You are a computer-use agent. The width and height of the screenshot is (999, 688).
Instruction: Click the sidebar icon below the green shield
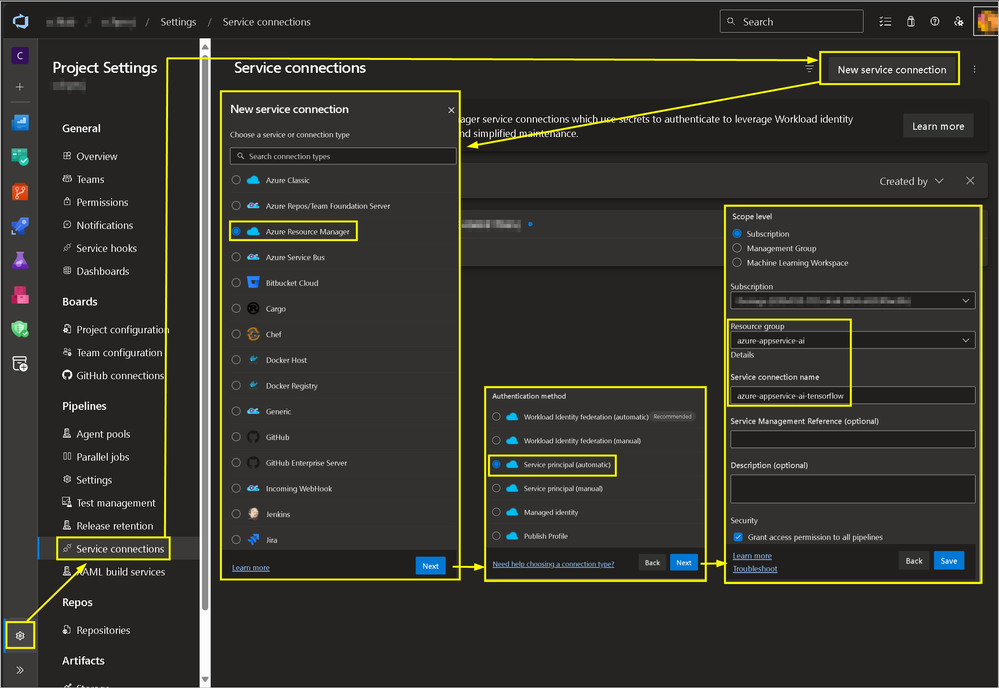coord(20,364)
